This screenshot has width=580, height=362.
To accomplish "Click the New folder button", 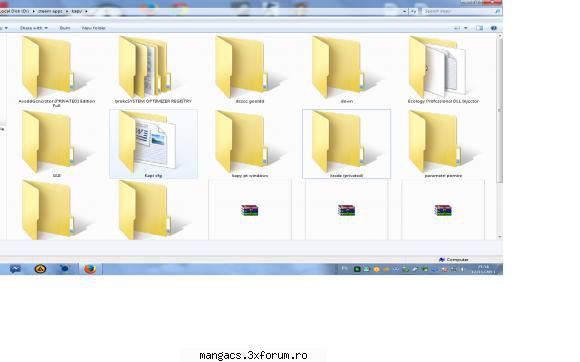I will point(94,28).
